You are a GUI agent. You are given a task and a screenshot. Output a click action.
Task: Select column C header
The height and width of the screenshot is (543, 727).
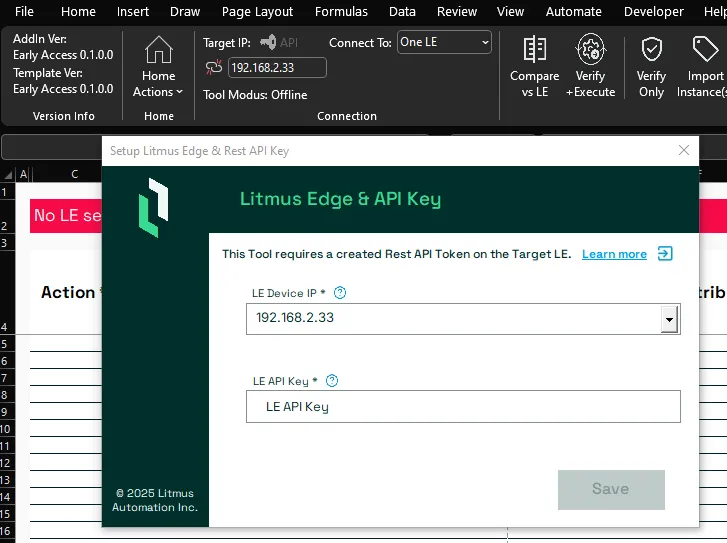pyautogui.click(x=75, y=174)
